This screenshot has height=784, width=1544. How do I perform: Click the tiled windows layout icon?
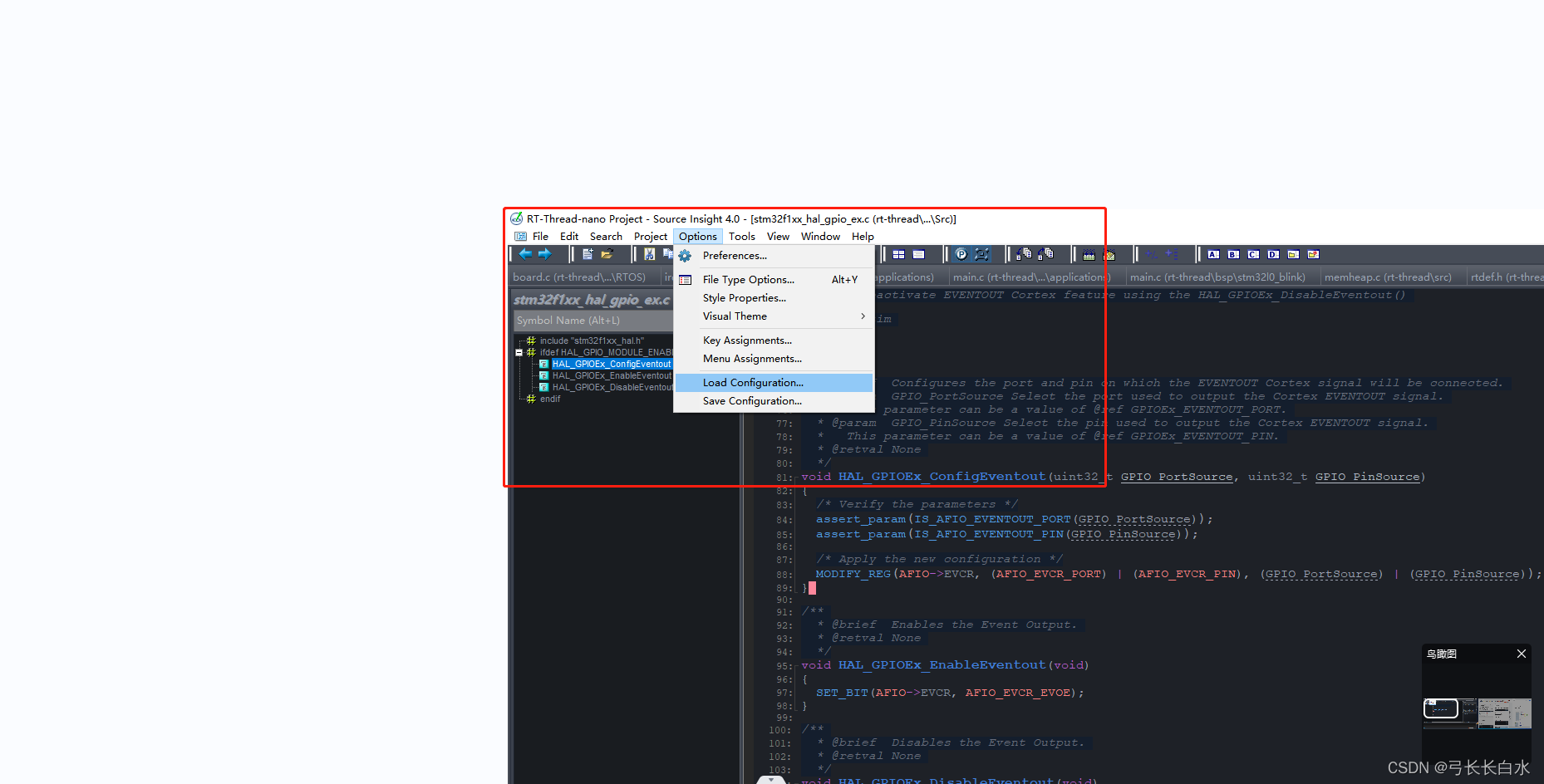(898, 254)
